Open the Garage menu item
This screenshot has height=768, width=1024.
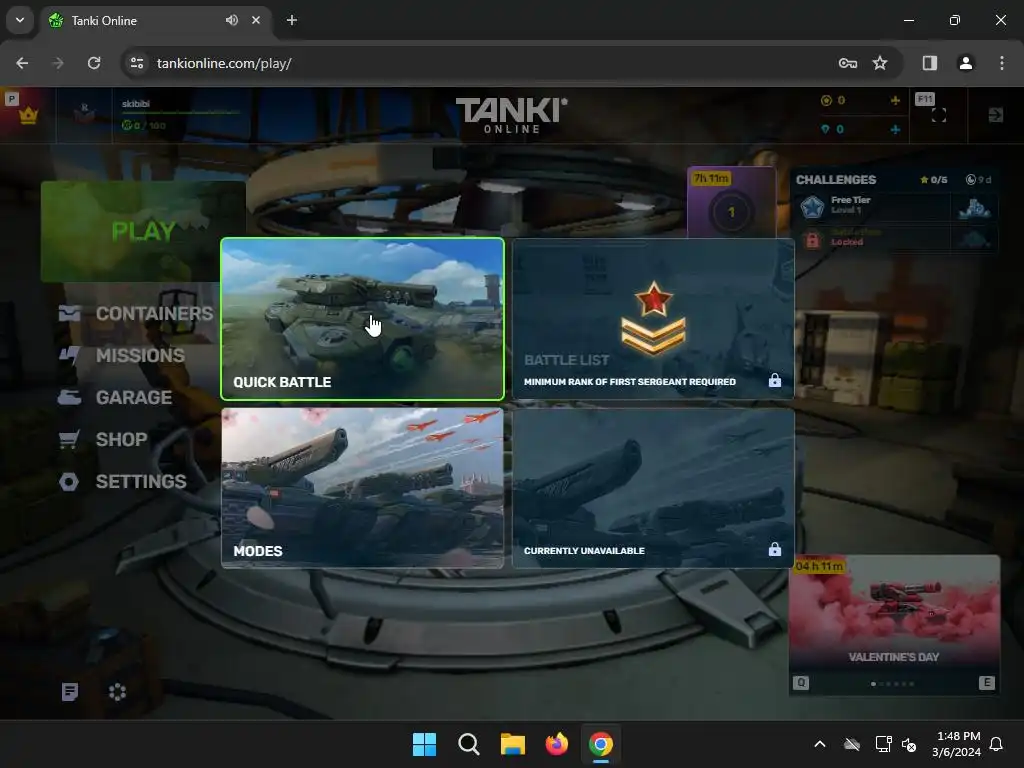point(115,397)
